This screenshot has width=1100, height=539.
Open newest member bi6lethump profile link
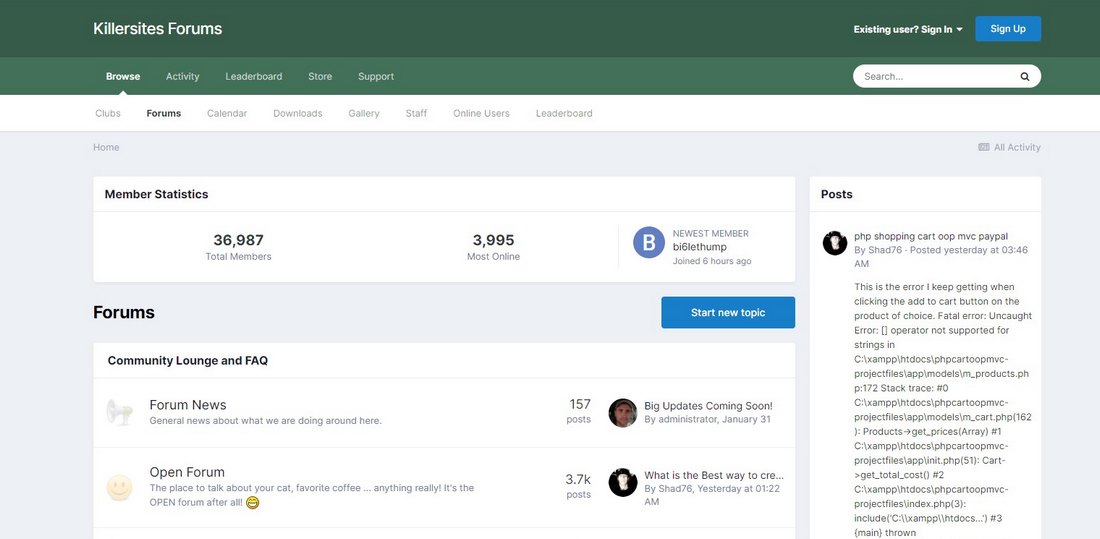[x=699, y=247]
